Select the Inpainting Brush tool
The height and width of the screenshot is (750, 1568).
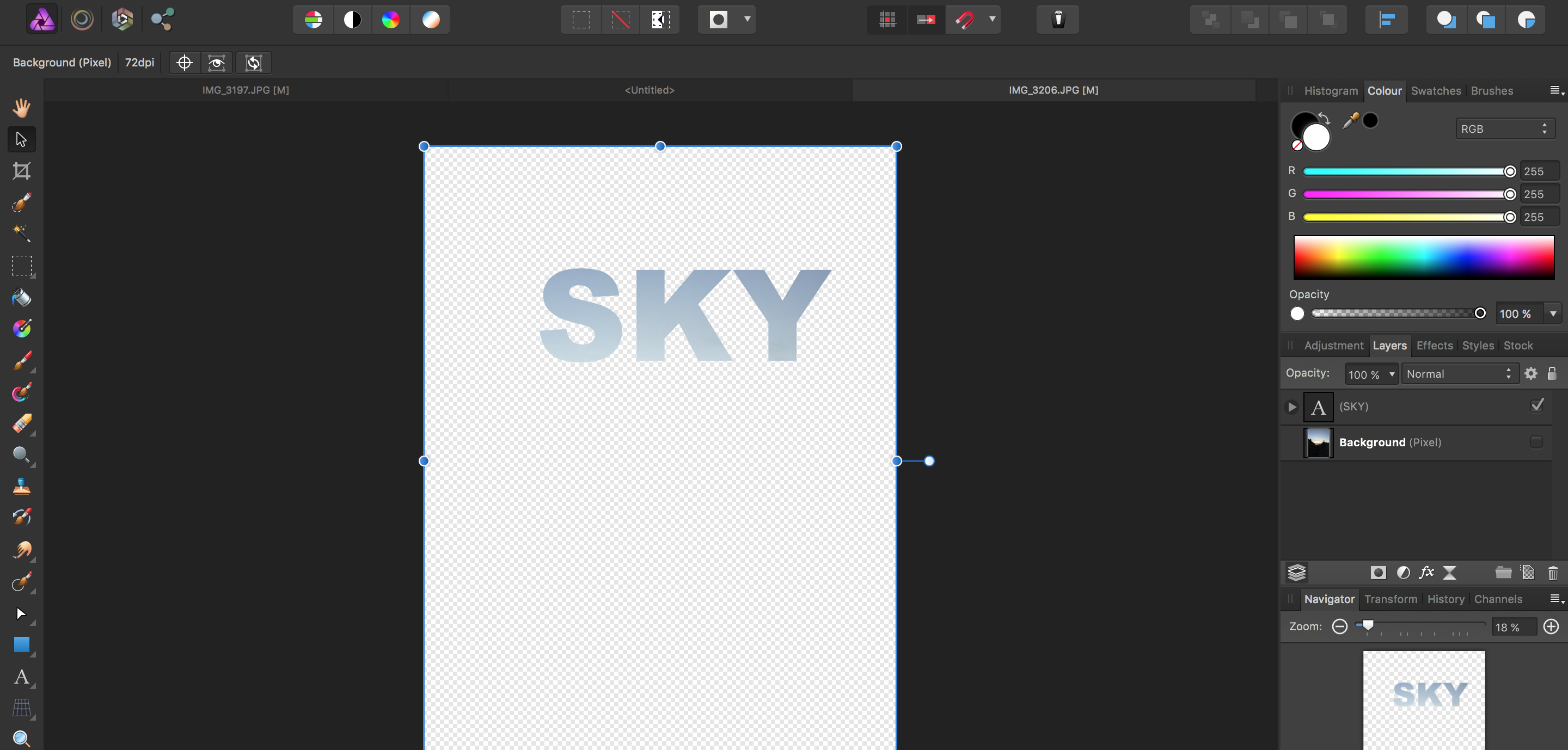pos(21,518)
